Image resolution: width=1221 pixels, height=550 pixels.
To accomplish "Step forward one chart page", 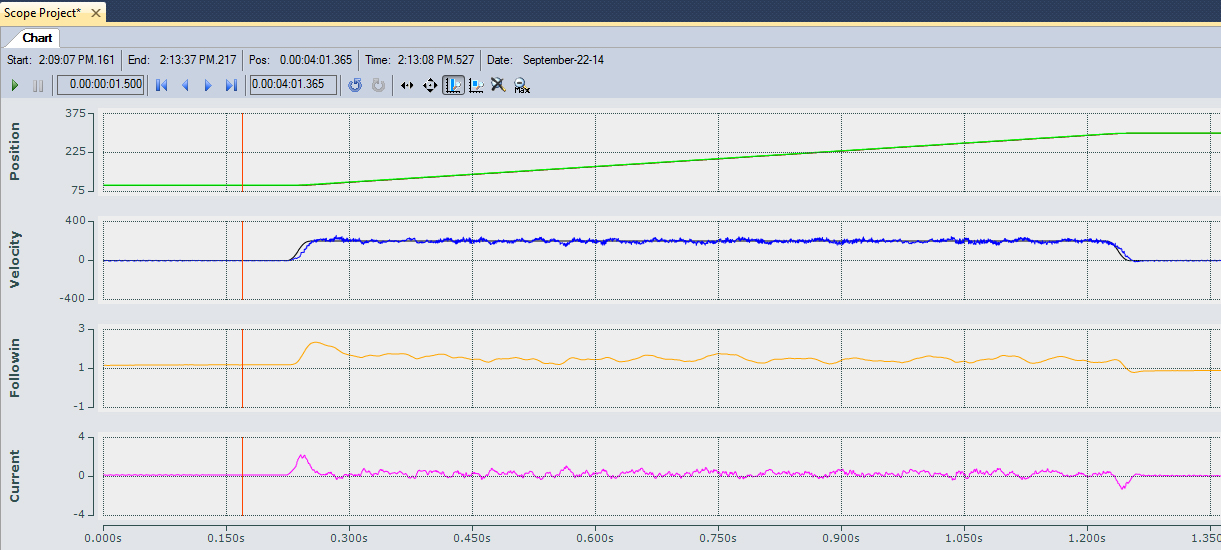I will (208, 86).
